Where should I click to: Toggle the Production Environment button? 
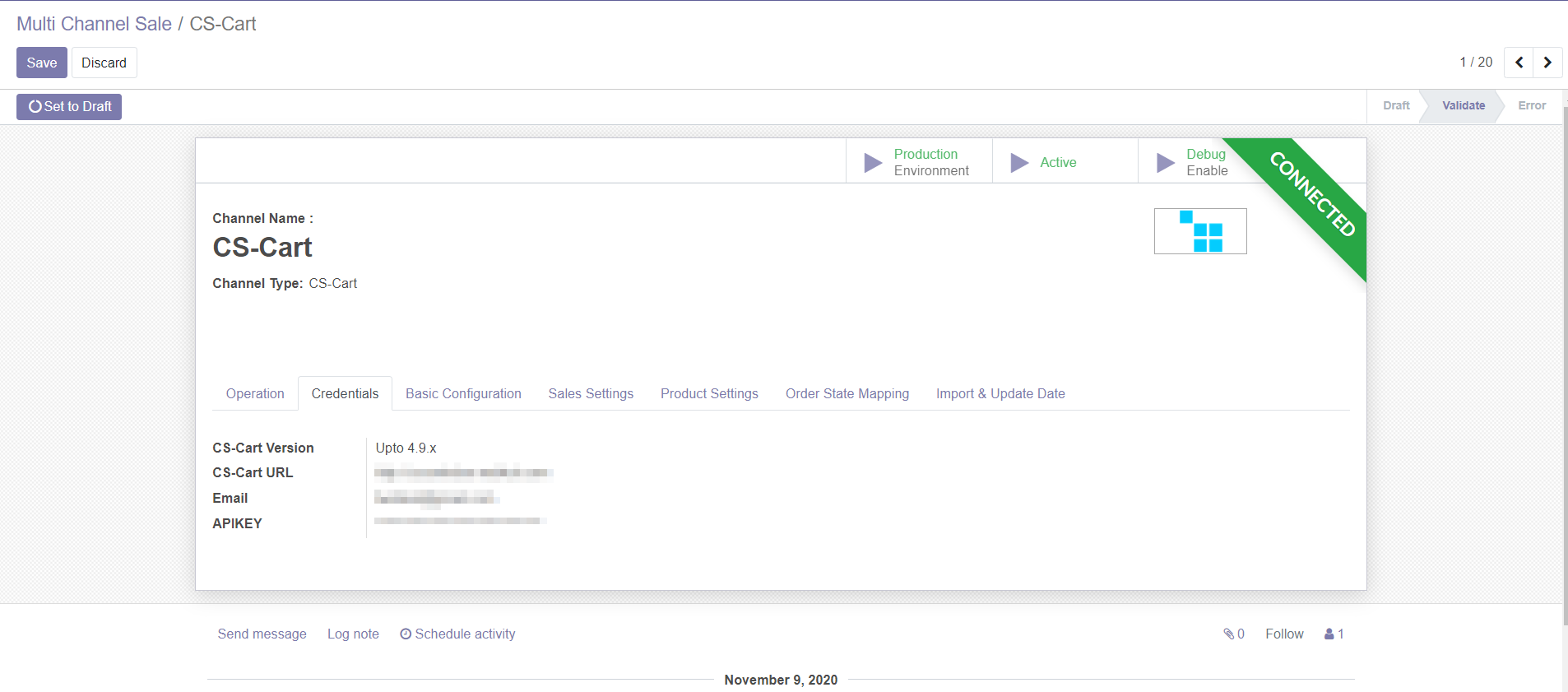[x=919, y=162]
